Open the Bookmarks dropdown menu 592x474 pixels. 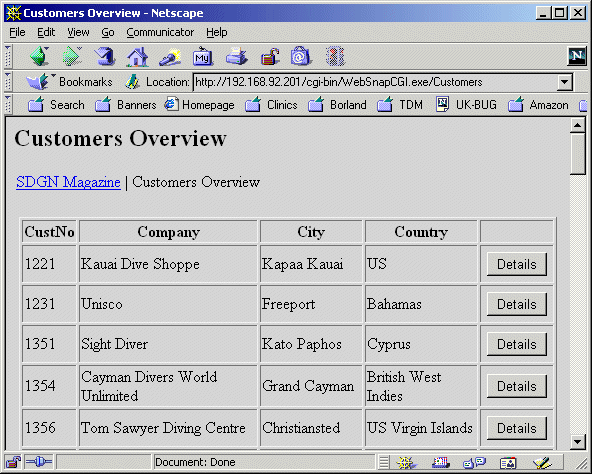coord(69,82)
